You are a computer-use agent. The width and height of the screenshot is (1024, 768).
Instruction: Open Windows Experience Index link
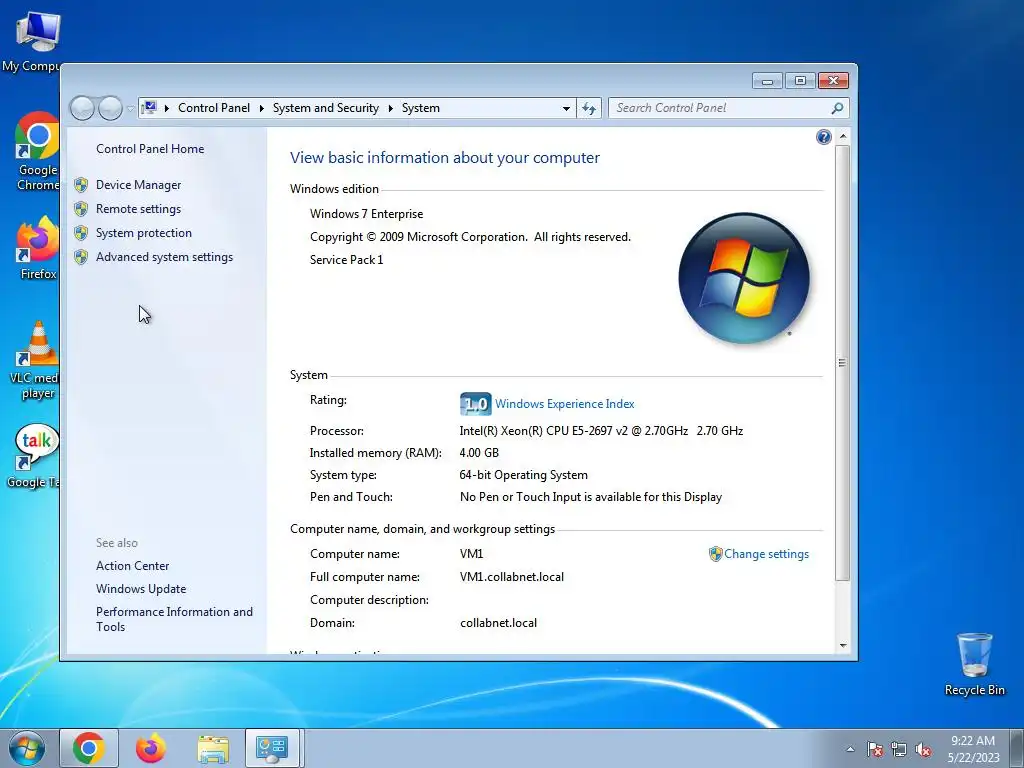564,404
